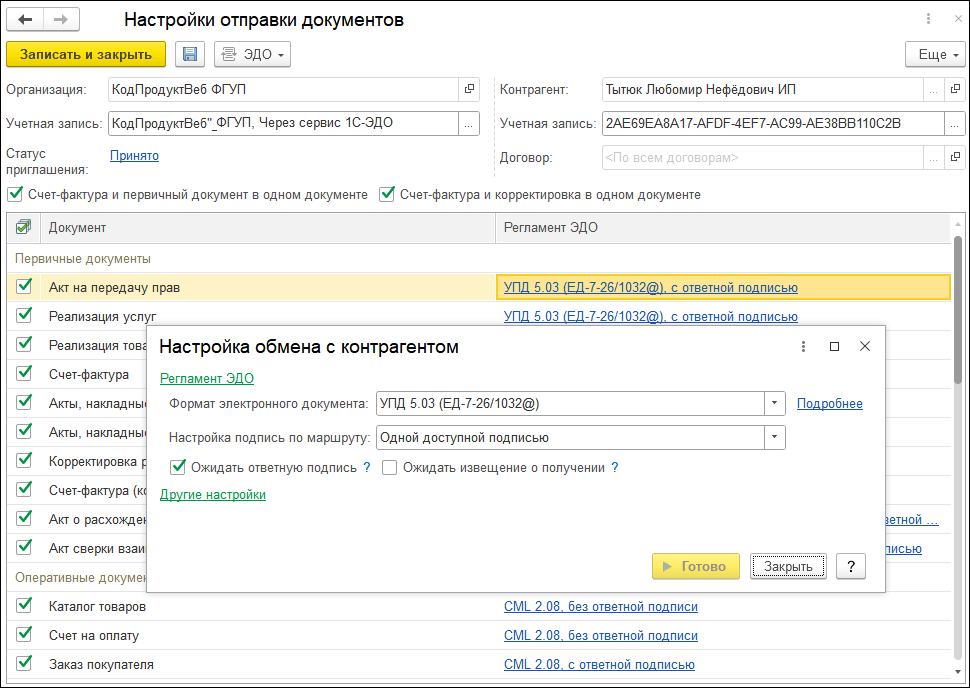Click the check-all icon in table header
Viewport: 970px width, 688px height.
click(24, 228)
